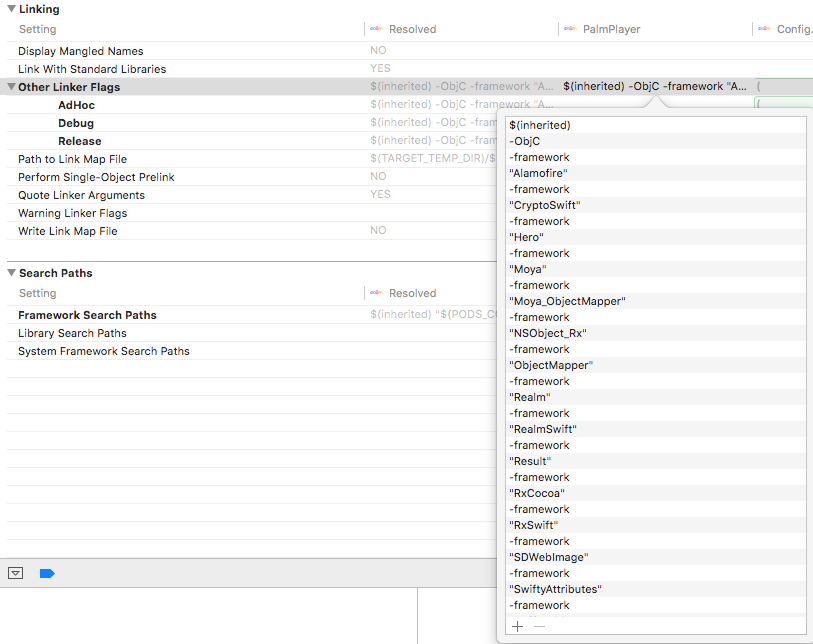Select the "Hero" entry
813x644 pixels.
pyautogui.click(x=655, y=237)
